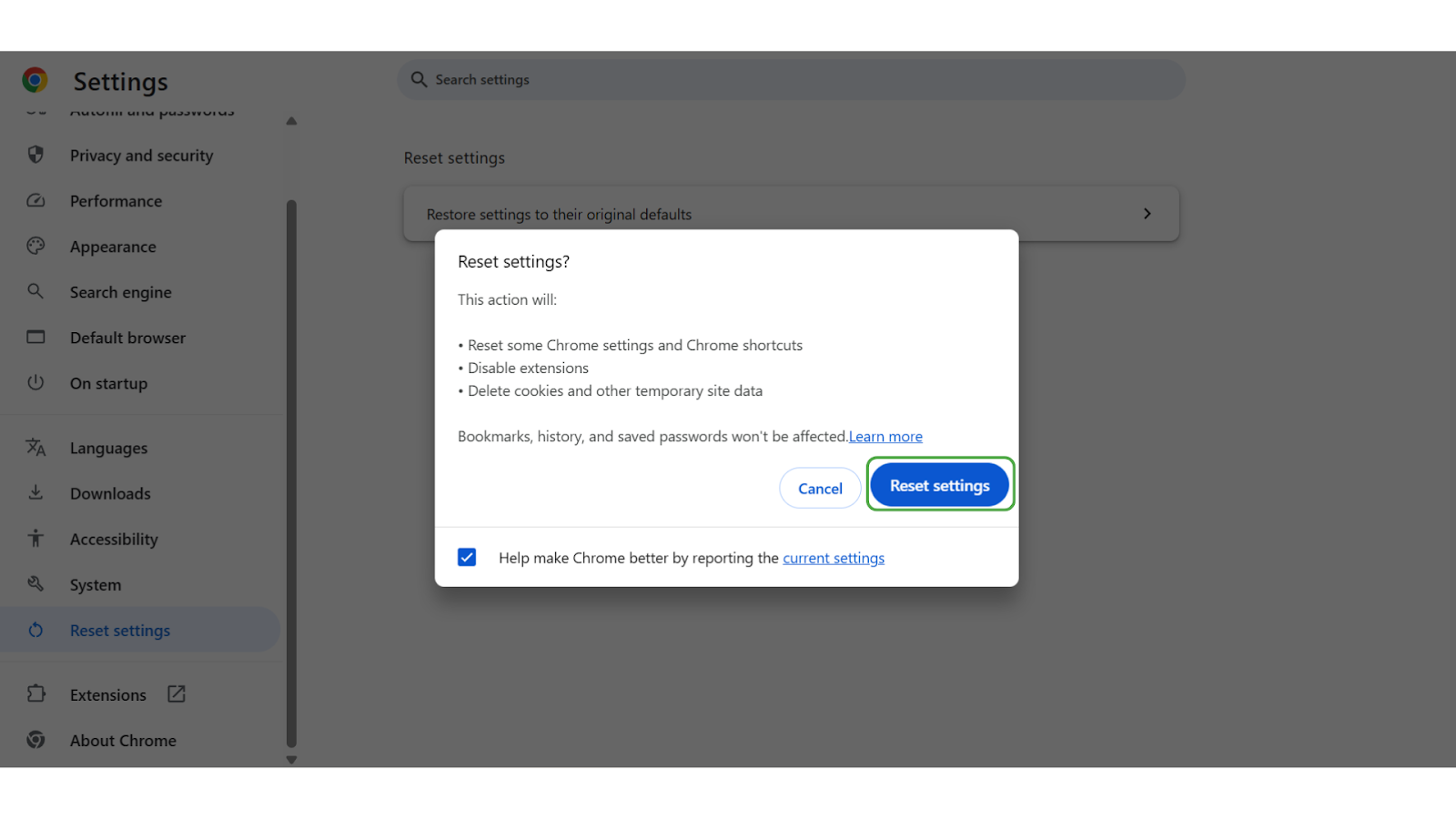This screenshot has width=1456, height=819.
Task: Click the Disable extensions bullet text
Action: pos(528,368)
